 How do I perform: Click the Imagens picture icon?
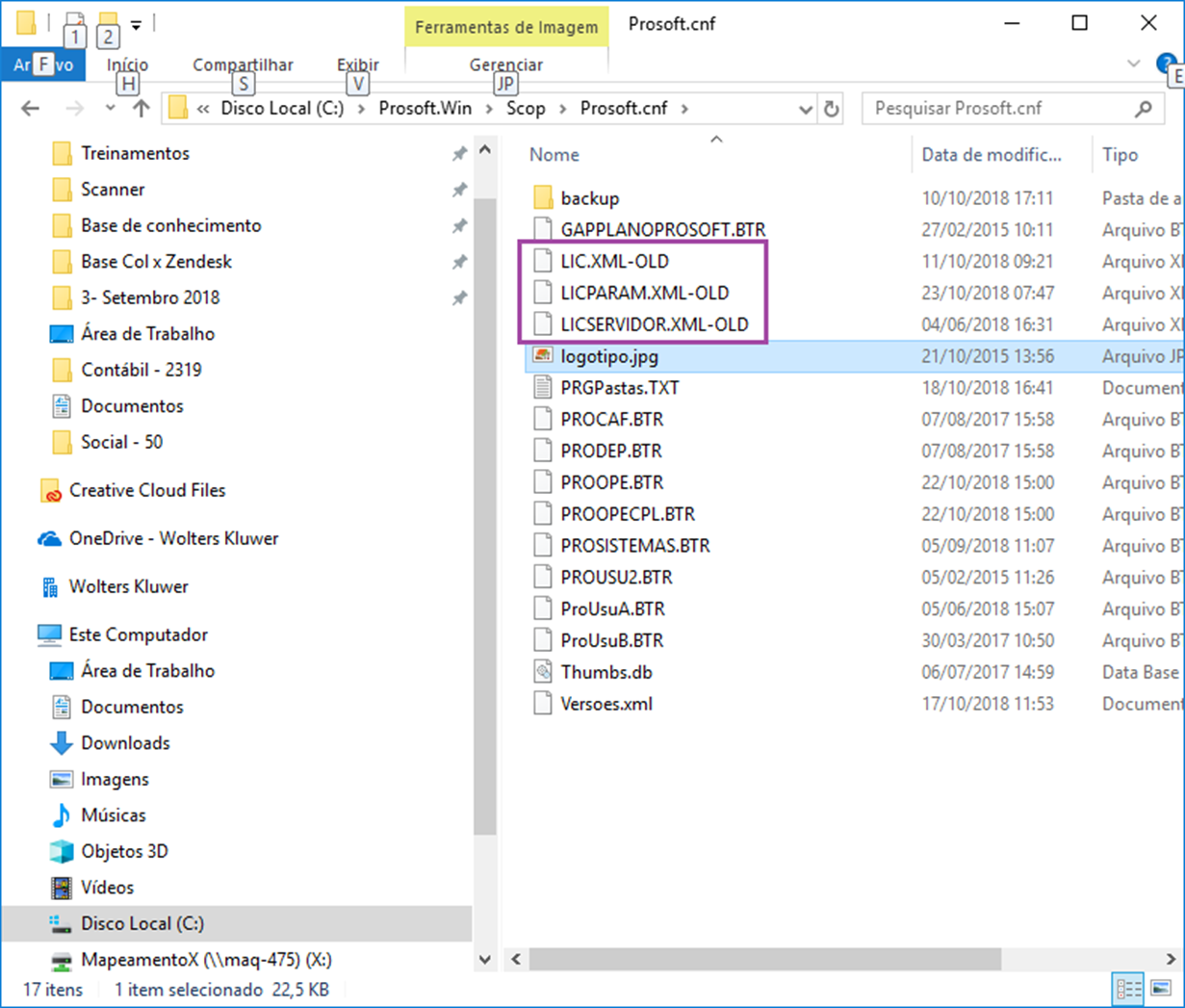click(61, 779)
